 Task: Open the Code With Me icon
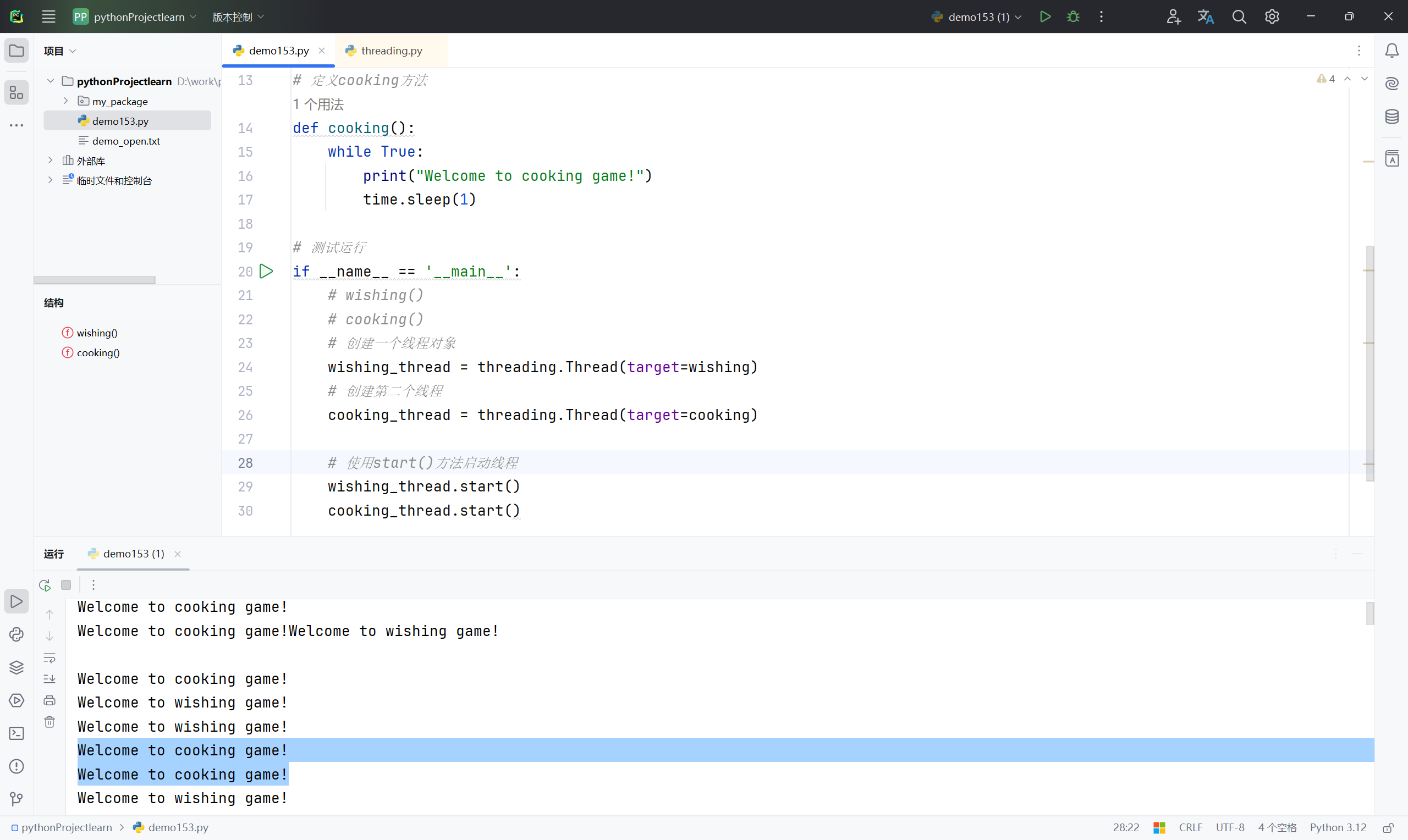pyautogui.click(x=1173, y=16)
